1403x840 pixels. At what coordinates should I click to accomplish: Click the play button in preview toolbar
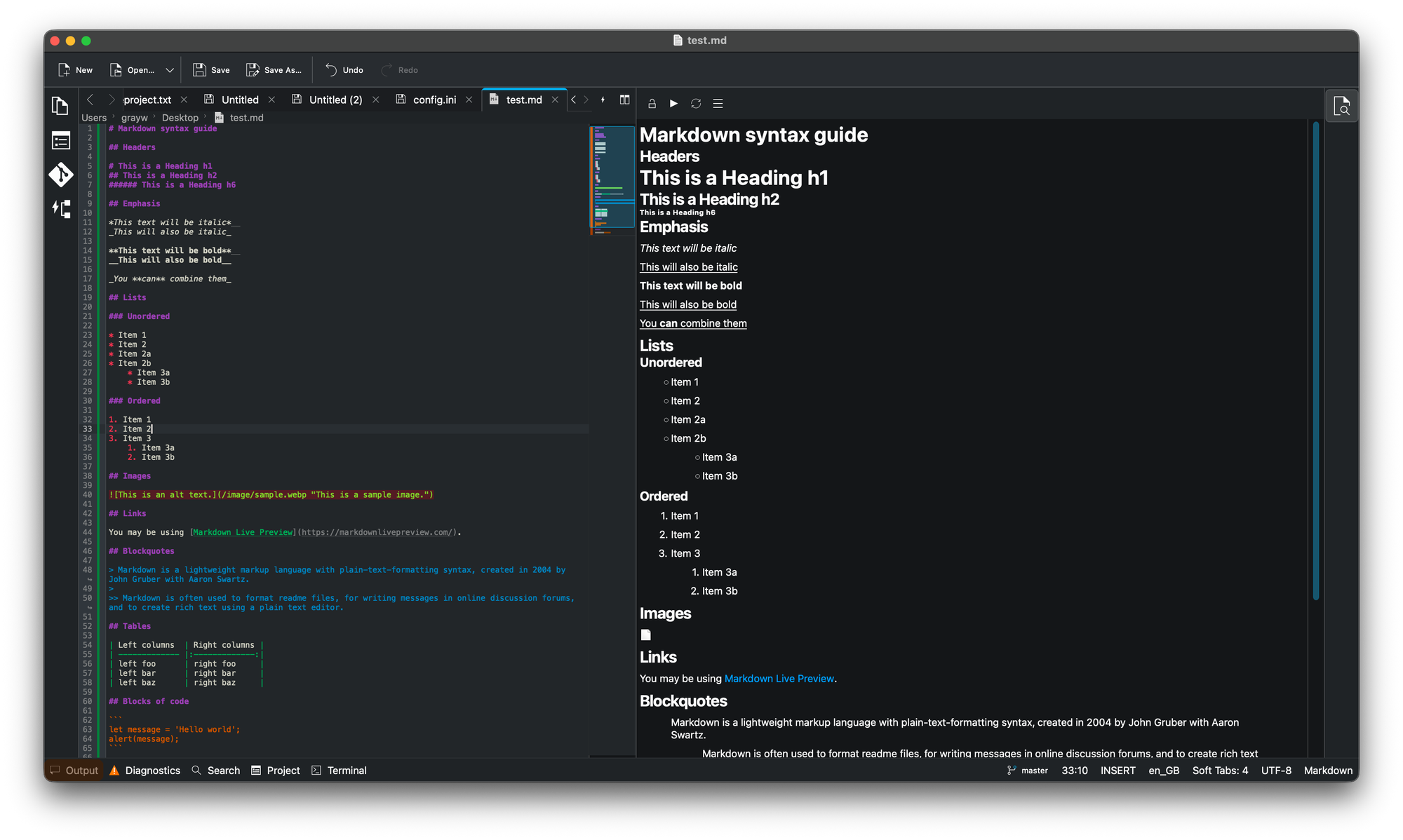(x=673, y=103)
